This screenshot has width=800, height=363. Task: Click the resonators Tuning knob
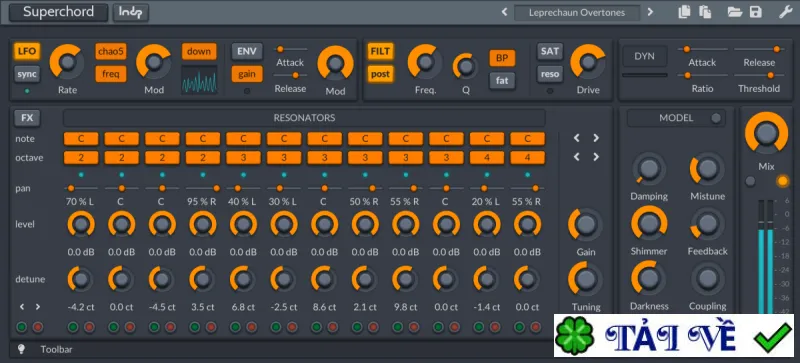(585, 278)
